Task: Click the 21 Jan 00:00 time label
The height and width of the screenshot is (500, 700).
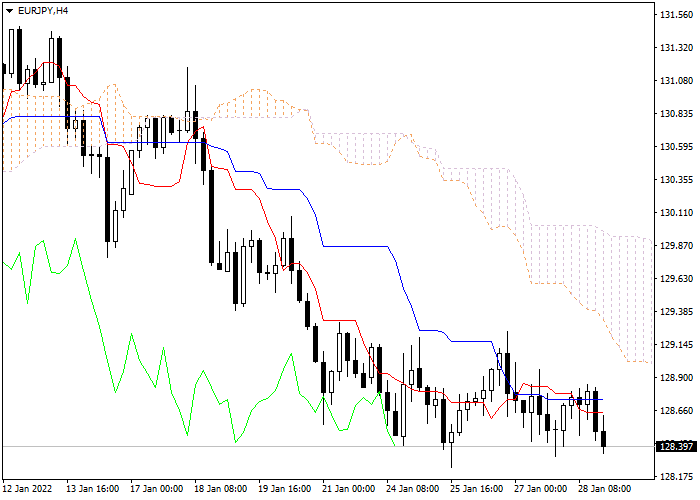Action: (x=349, y=489)
